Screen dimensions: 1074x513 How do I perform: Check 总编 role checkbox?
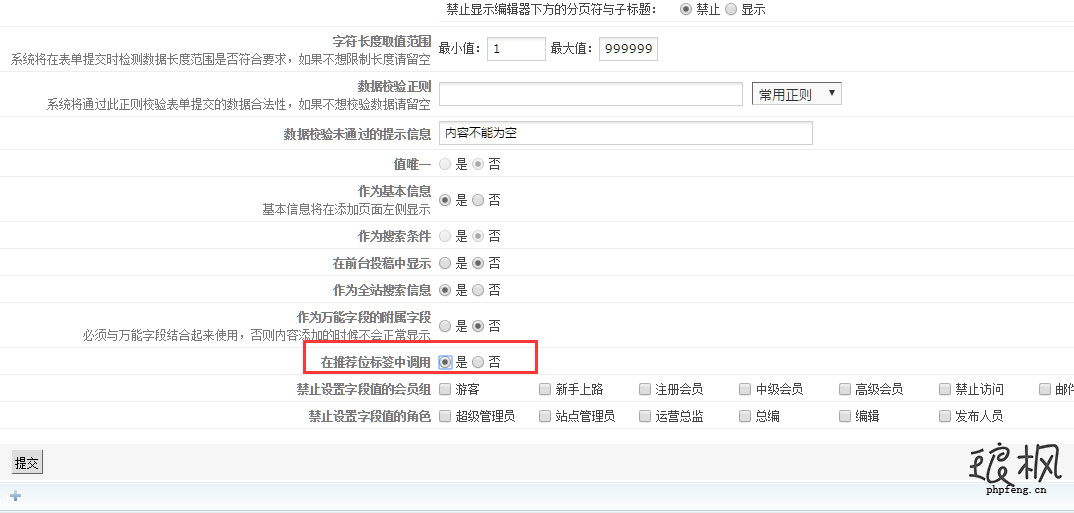tap(745, 416)
